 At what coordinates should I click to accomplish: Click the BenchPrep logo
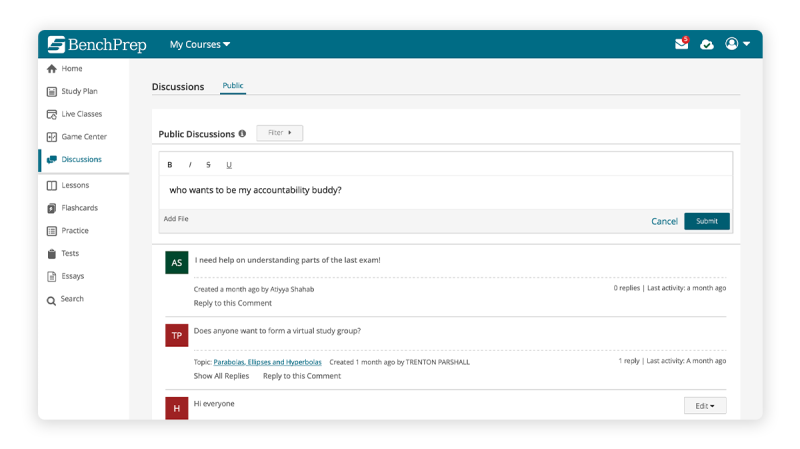[x=97, y=44]
